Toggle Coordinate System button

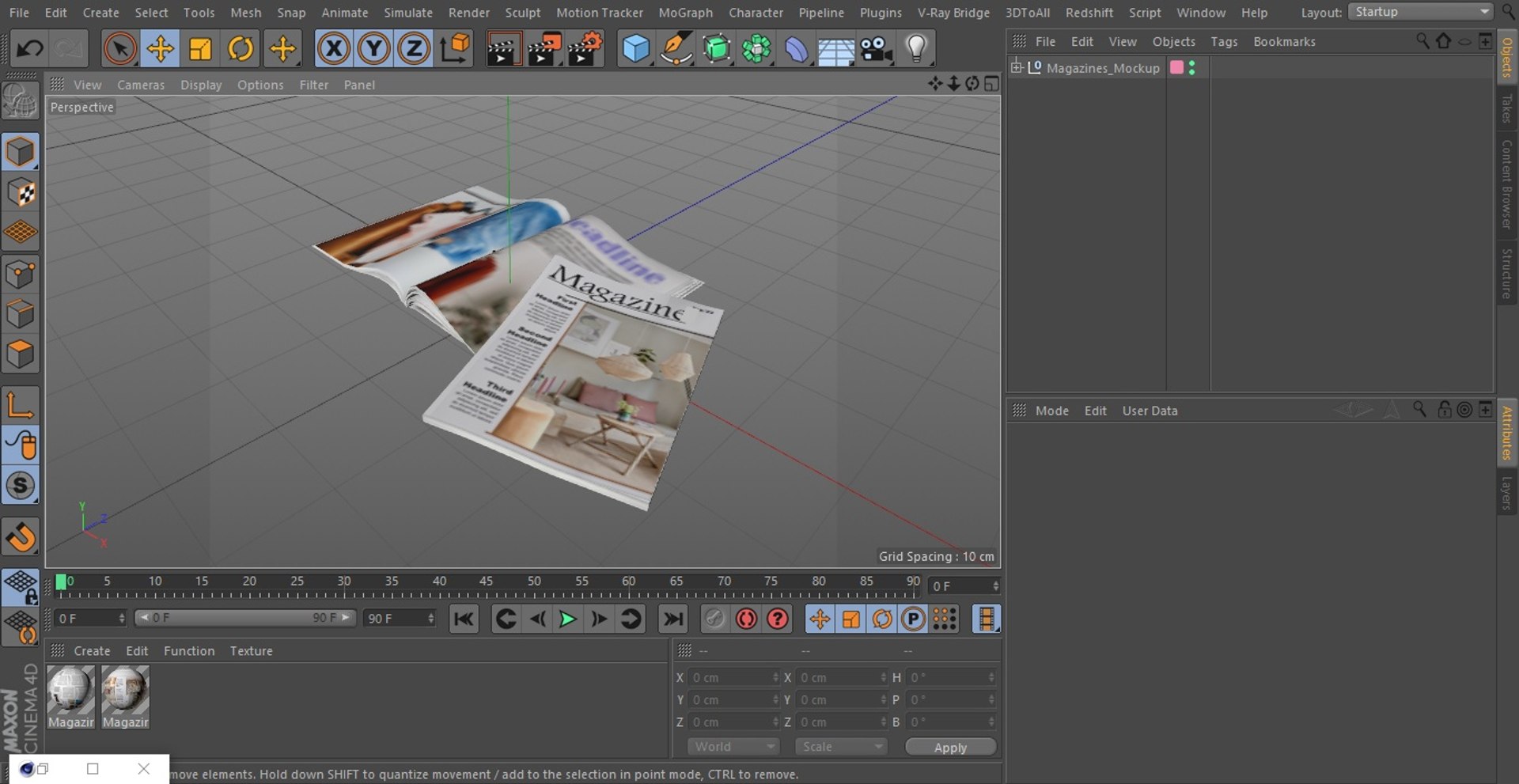(x=455, y=49)
